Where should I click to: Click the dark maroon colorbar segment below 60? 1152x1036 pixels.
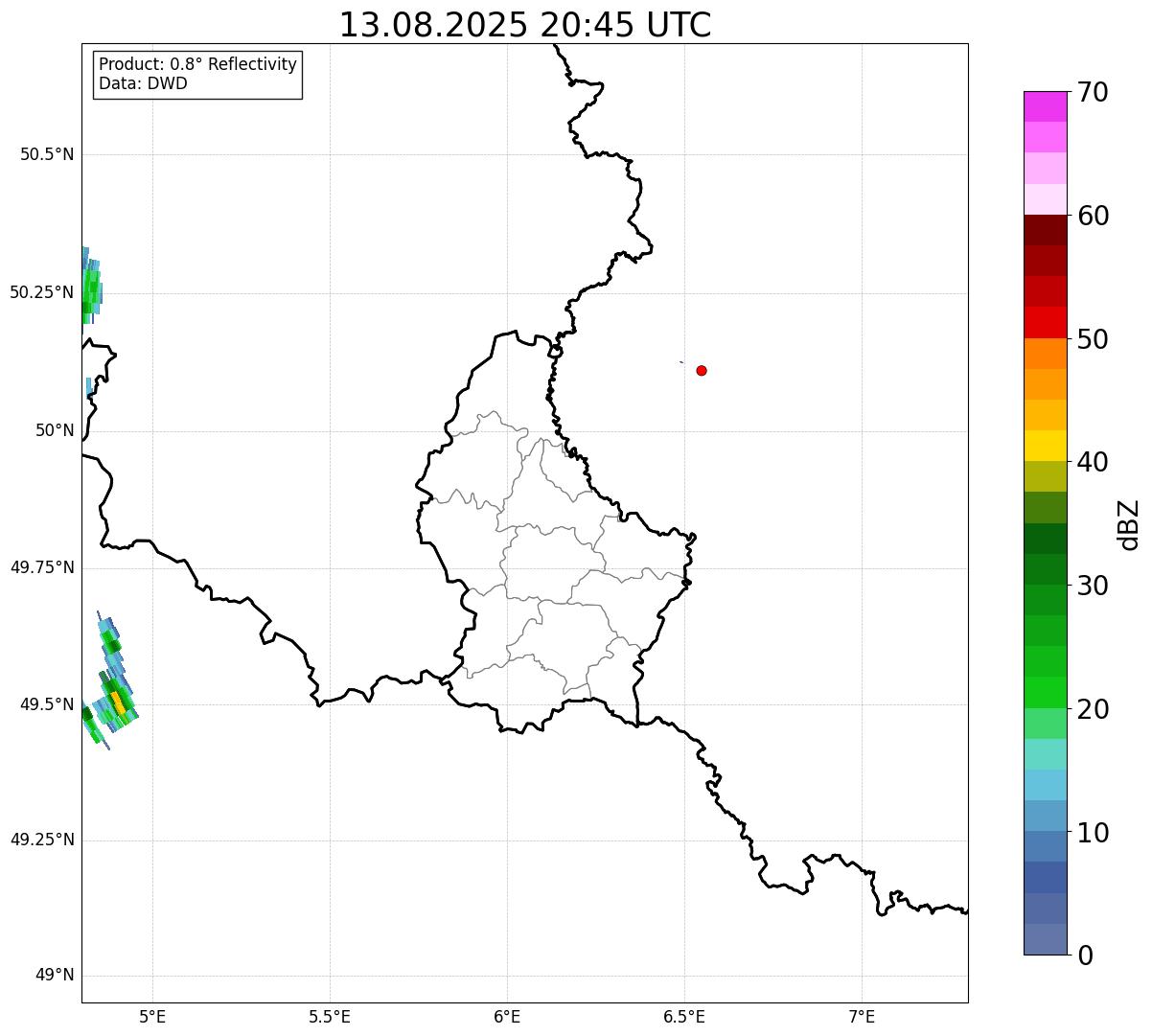point(1045,230)
